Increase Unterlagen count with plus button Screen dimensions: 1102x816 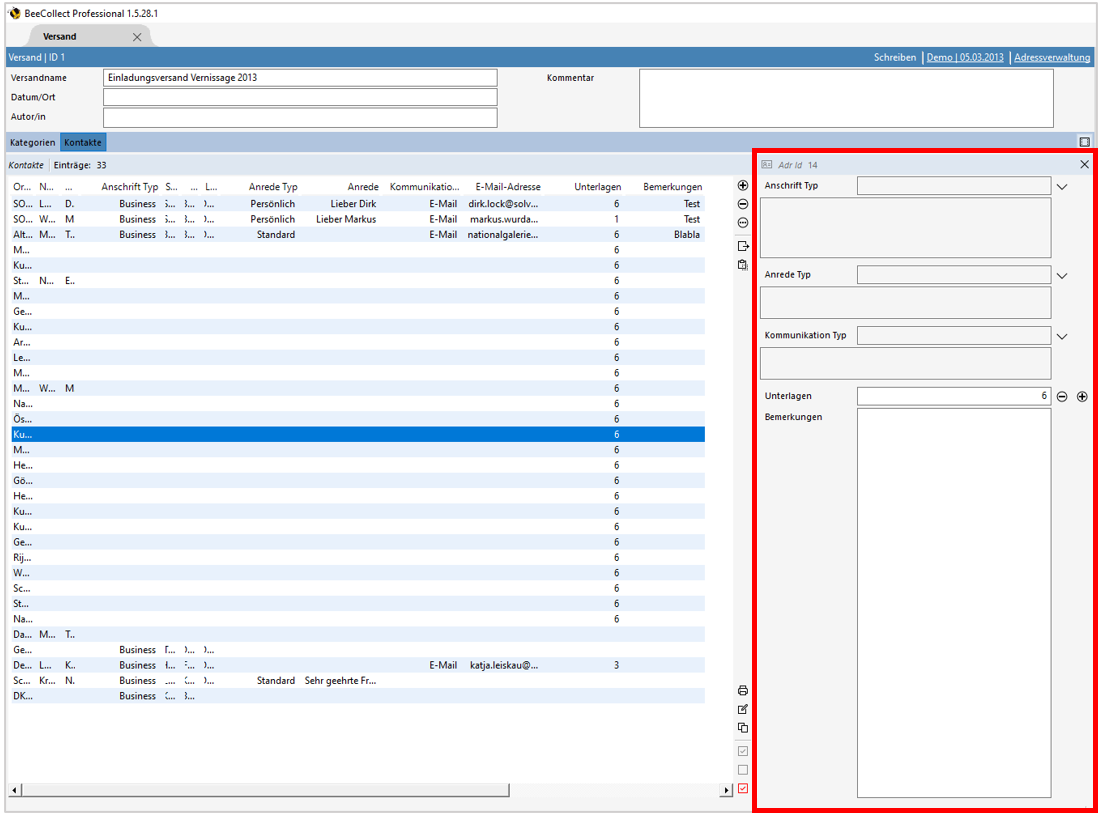point(1081,397)
